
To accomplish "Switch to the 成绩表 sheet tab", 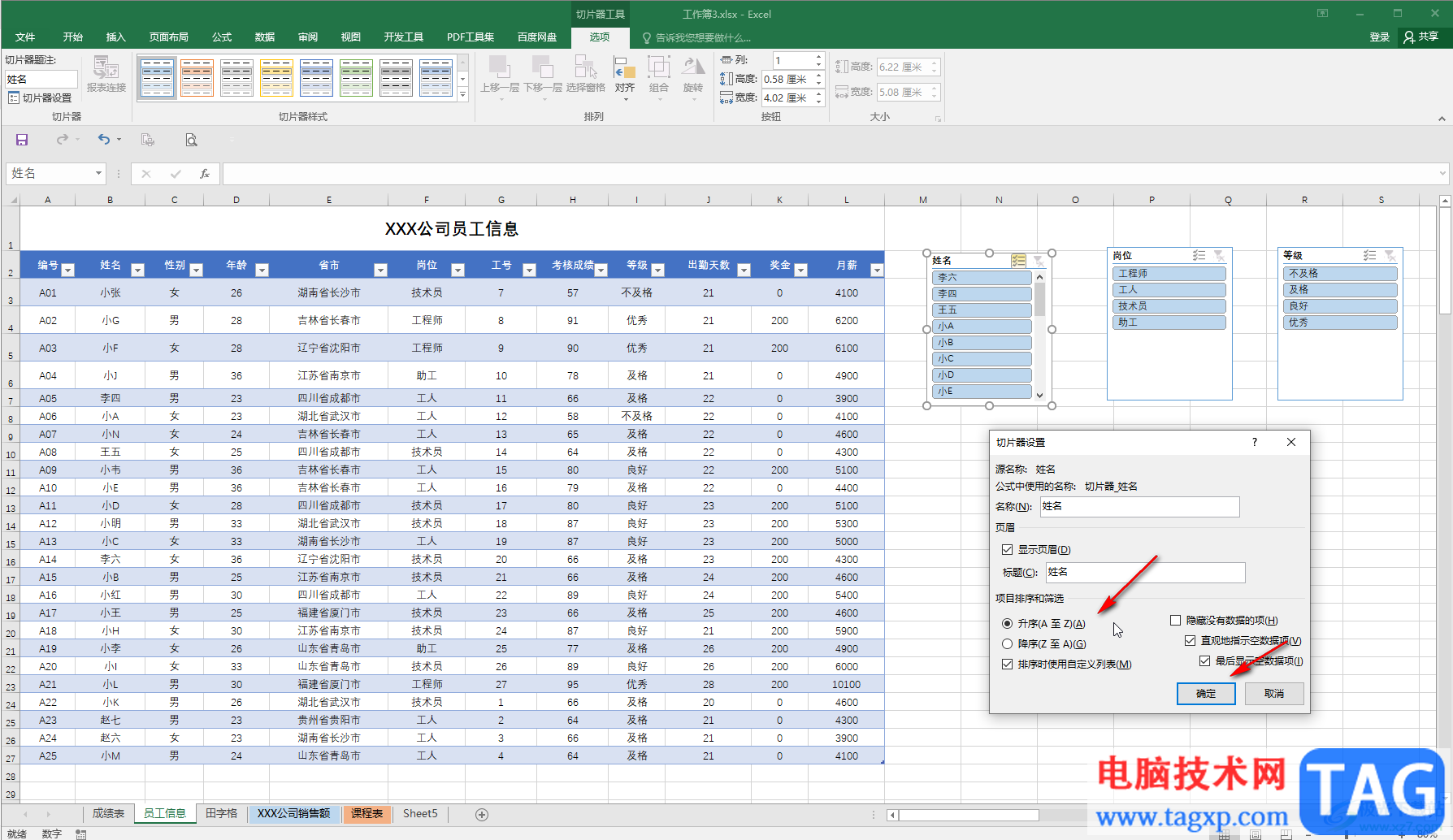I will click(108, 814).
